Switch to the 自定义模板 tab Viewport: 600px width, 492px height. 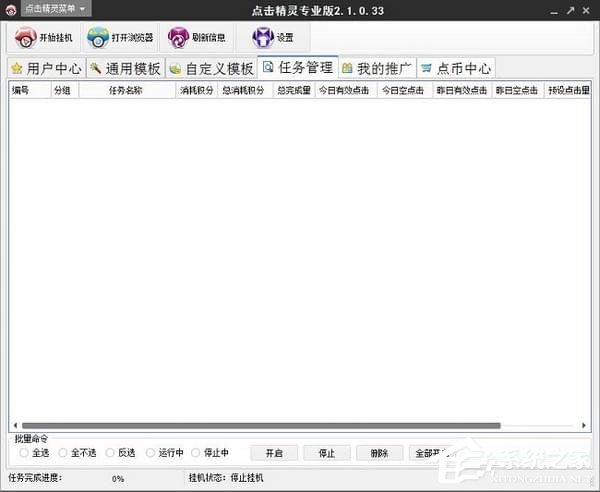(x=211, y=69)
